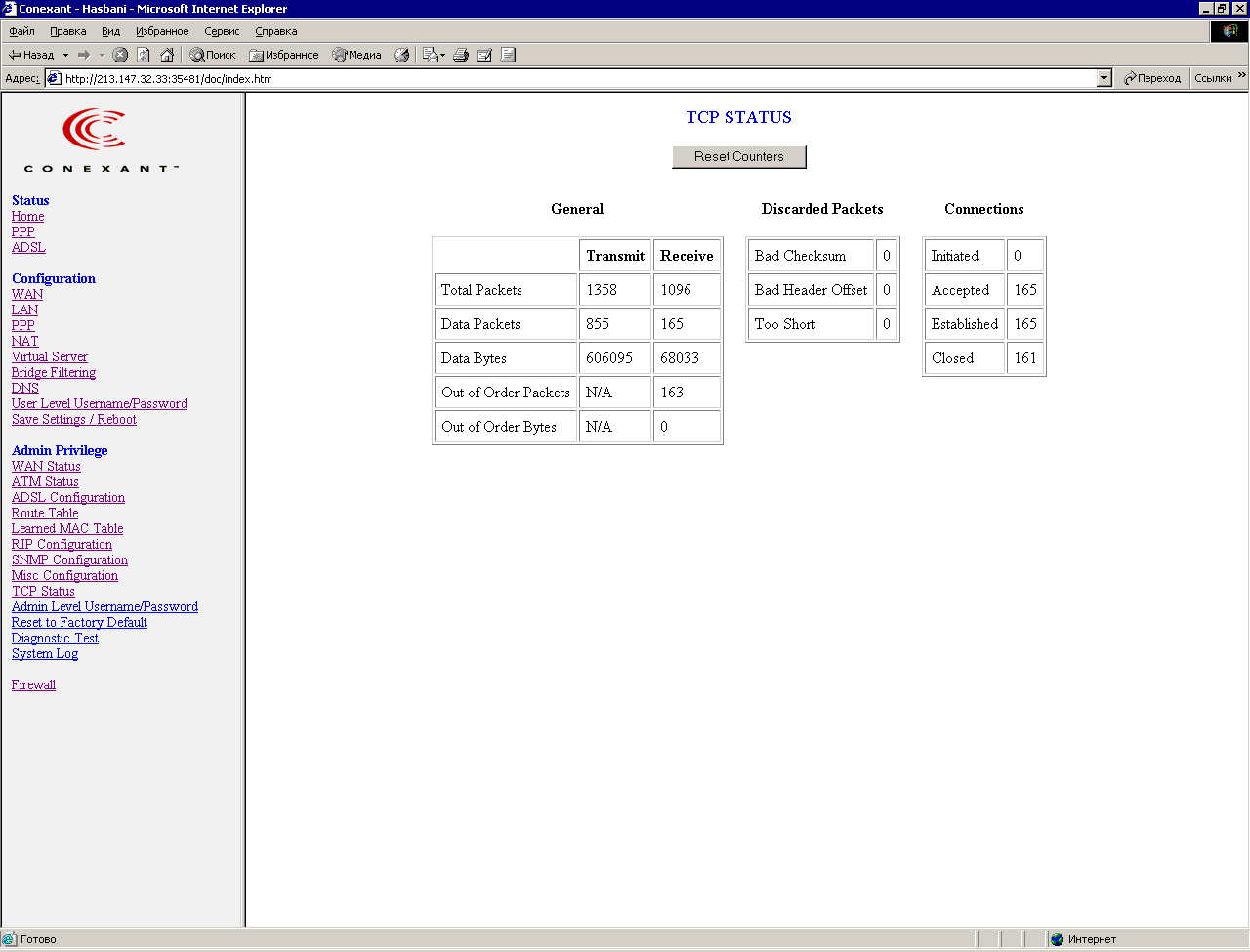
Task: Open the ATM Status link
Action: point(45,481)
